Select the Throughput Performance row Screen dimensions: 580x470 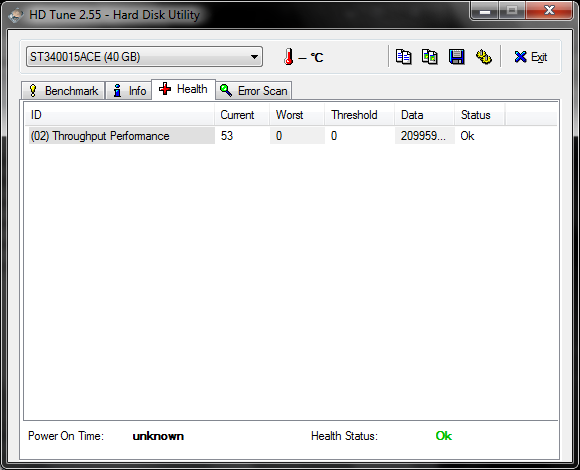coord(292,136)
